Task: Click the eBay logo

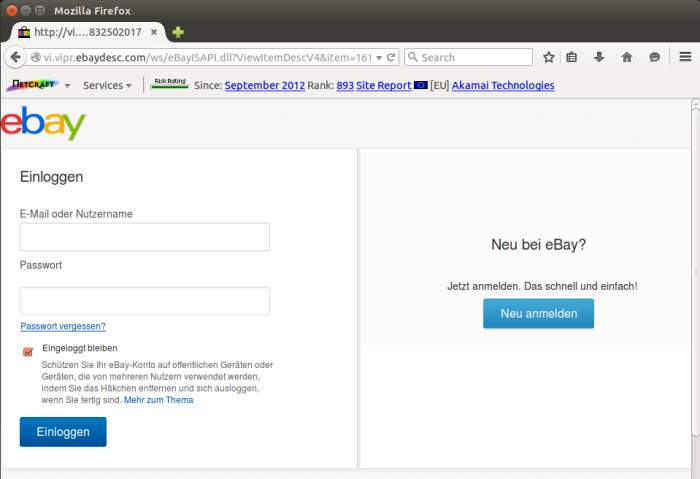Action: [43, 123]
